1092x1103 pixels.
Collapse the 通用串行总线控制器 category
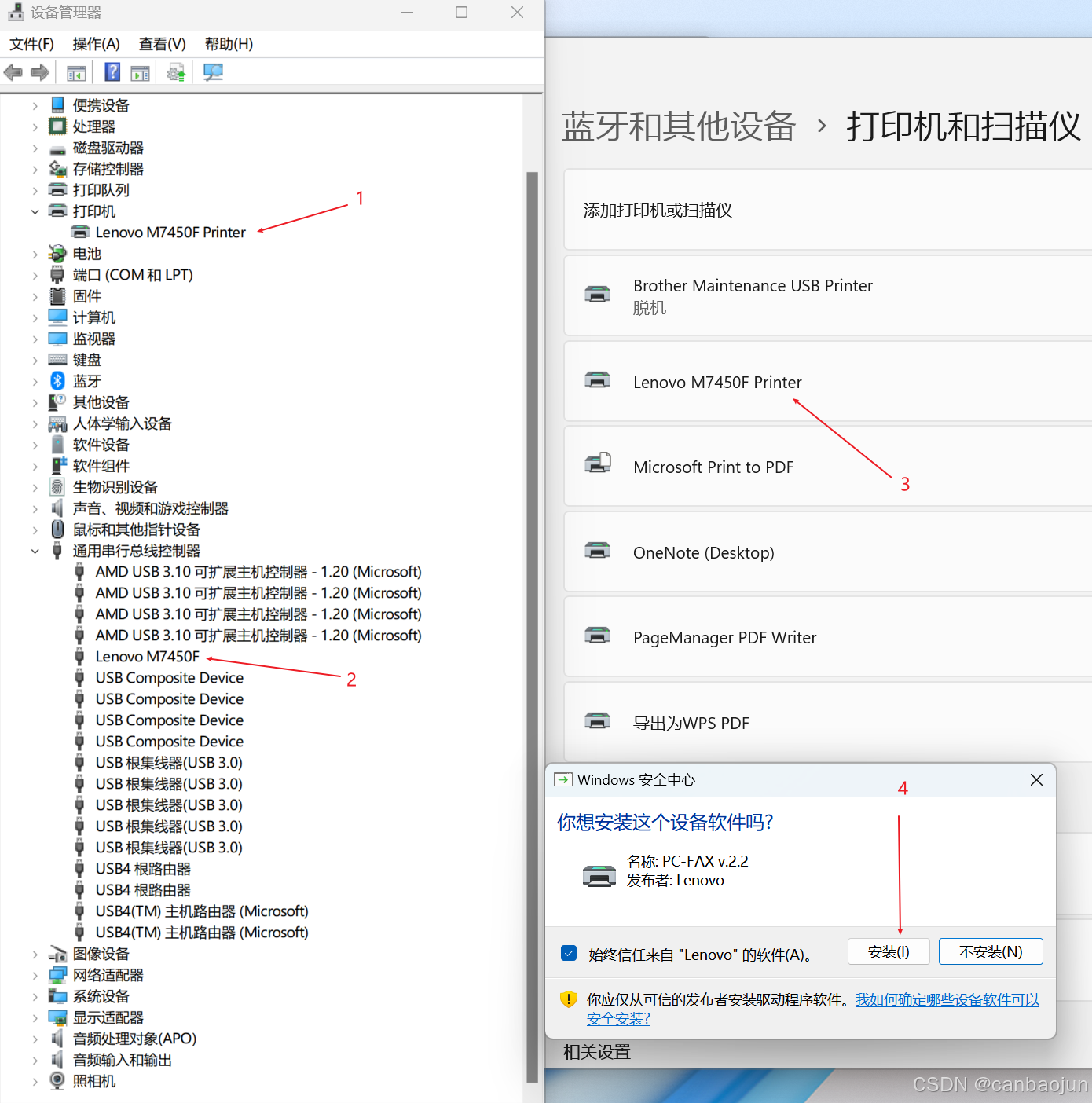tap(35, 551)
